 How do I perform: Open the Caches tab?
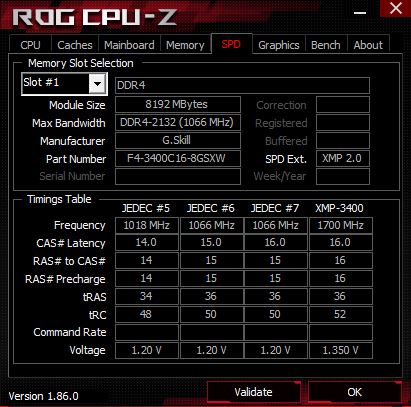[x=75, y=45]
